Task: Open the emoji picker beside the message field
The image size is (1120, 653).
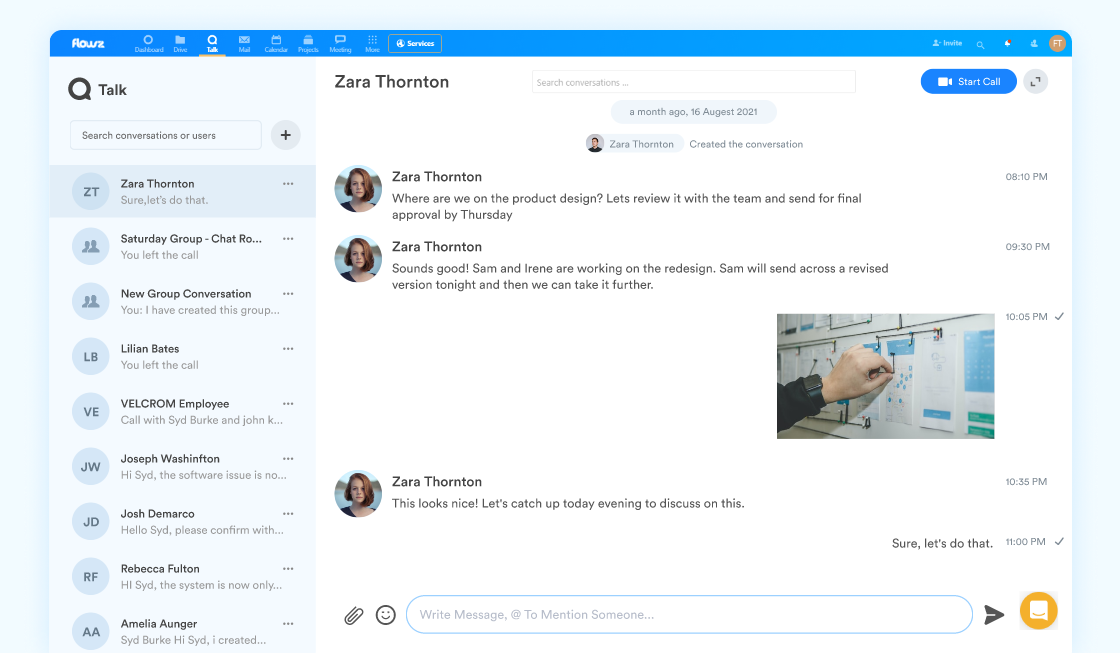Action: point(386,614)
